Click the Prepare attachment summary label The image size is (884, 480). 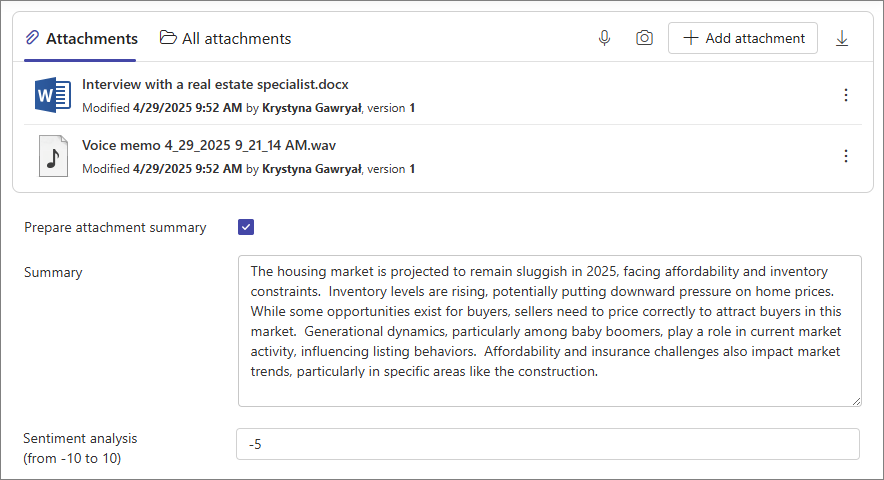tap(115, 227)
